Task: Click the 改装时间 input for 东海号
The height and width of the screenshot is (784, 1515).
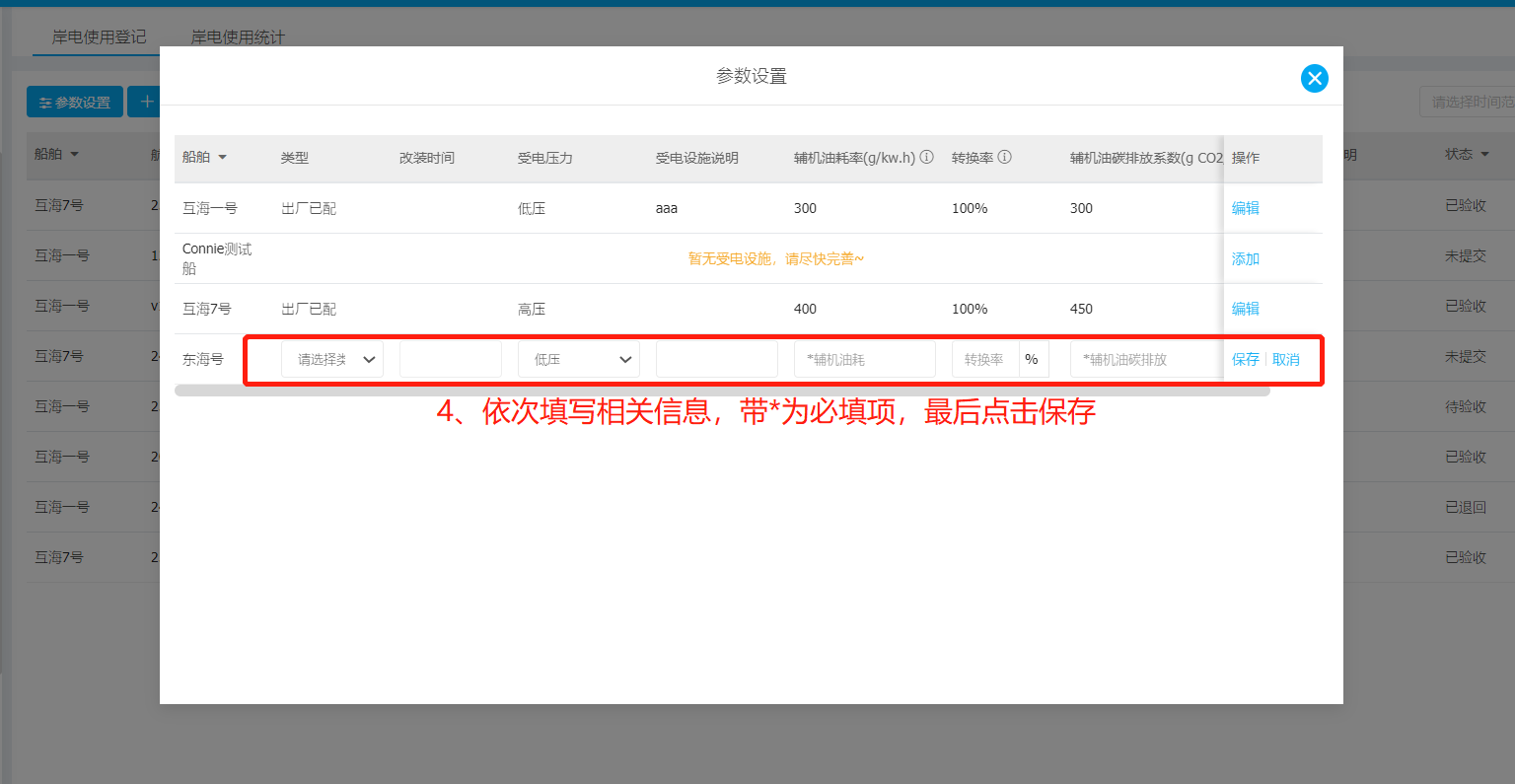Action: [451, 359]
